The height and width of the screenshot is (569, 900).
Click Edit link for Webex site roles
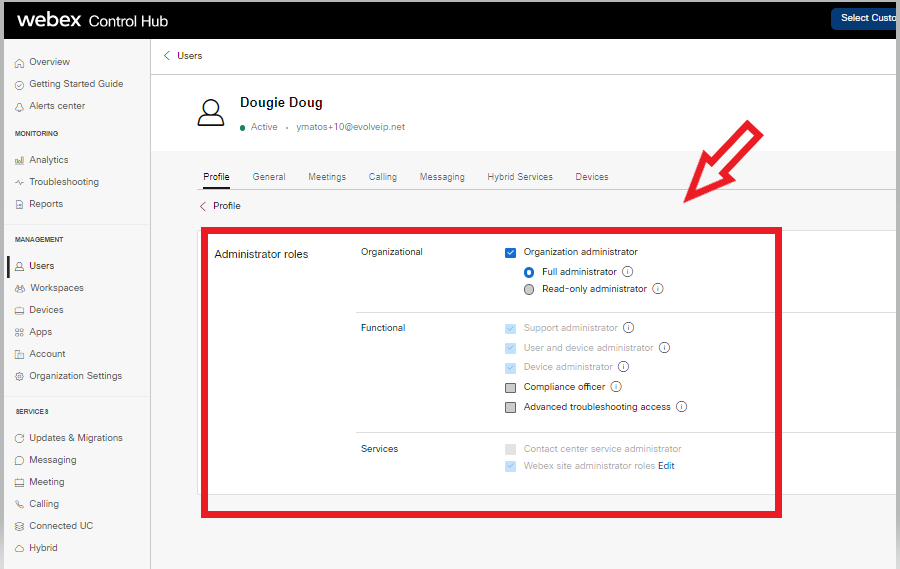coord(666,466)
